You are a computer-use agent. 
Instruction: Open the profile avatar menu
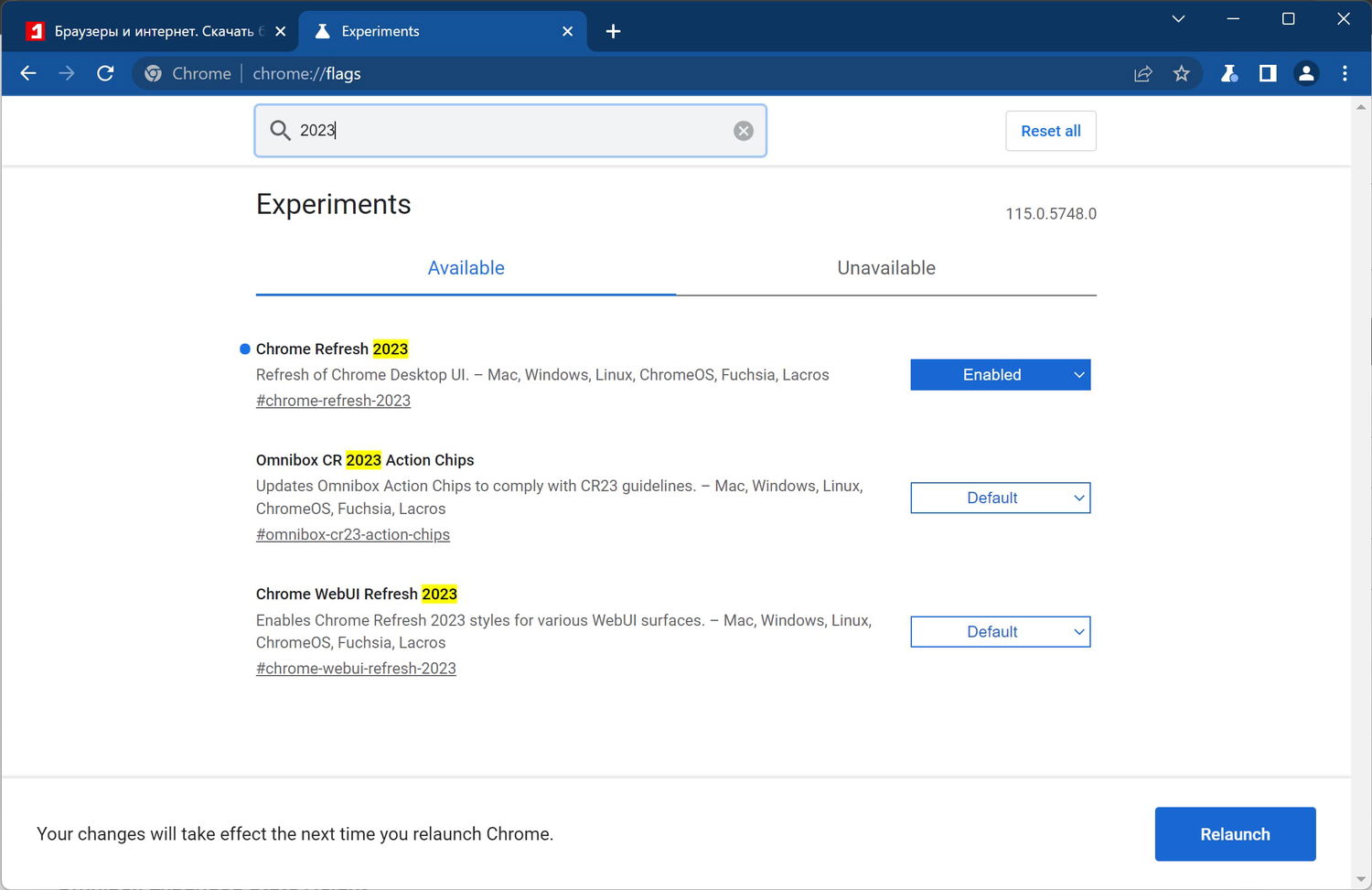click(1306, 73)
